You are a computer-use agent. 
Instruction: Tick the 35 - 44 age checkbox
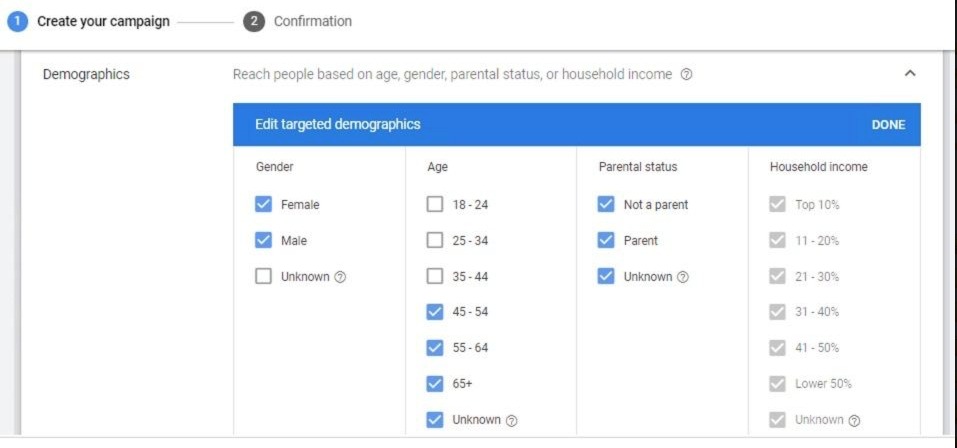coord(435,277)
